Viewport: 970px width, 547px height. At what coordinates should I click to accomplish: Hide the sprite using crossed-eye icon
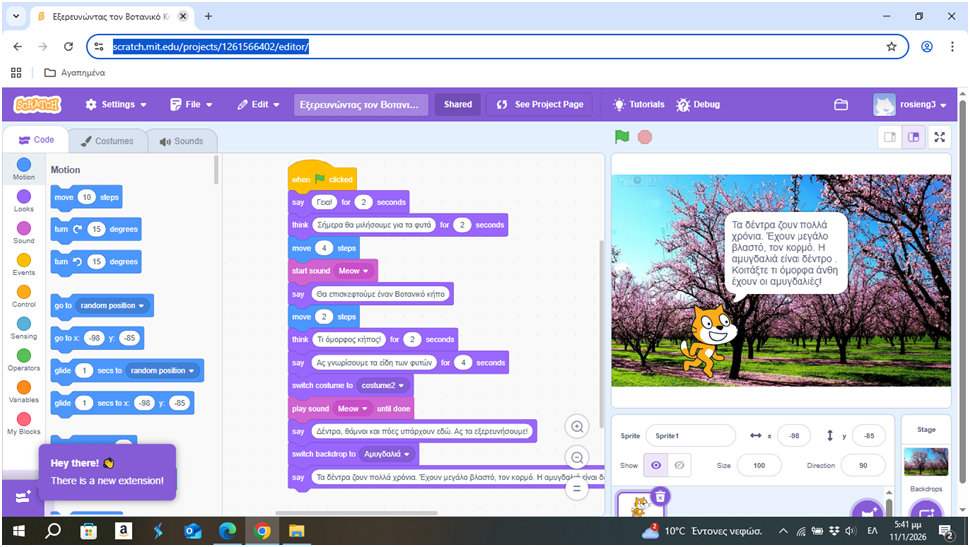tap(680, 466)
